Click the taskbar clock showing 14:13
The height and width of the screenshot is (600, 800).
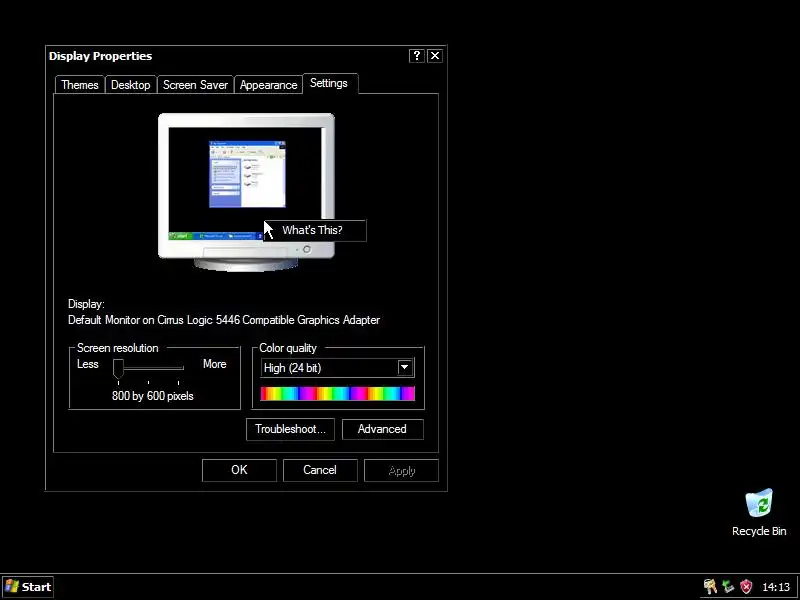tap(776, 587)
